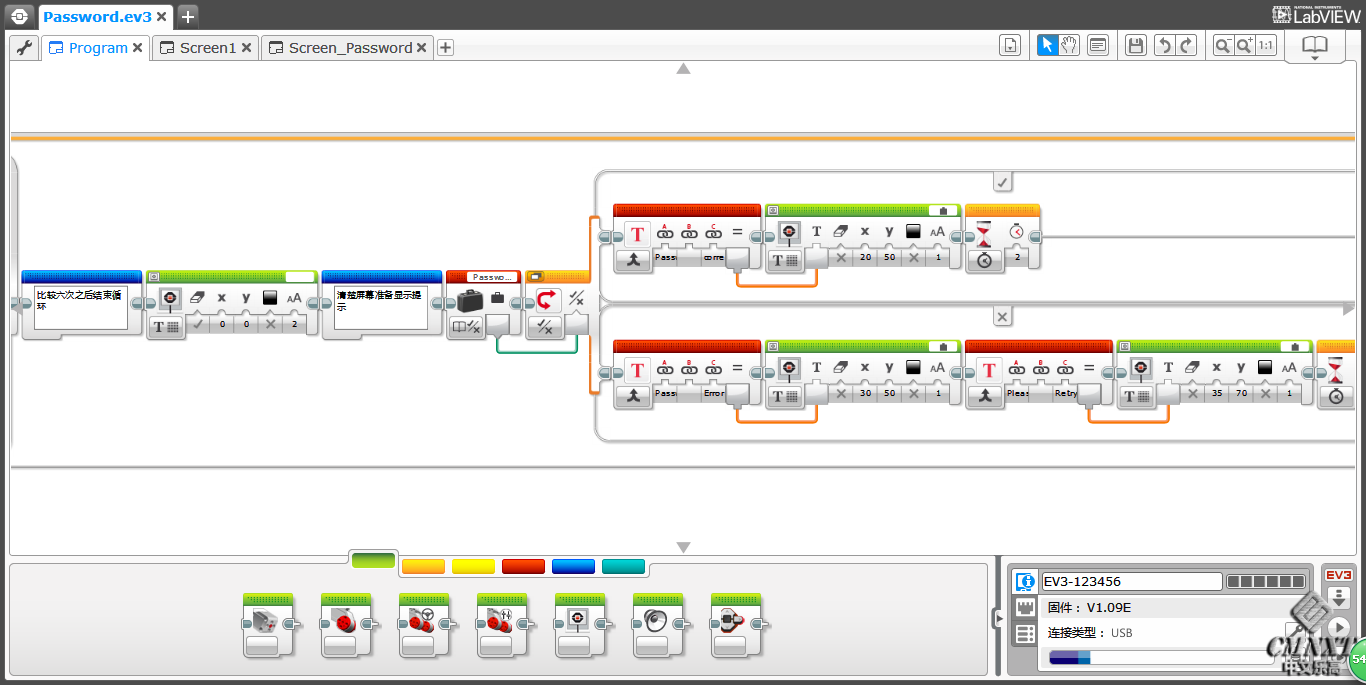Screen dimensions: 1366x685
Task: Reset zoom to 1:1
Action: click(x=1266, y=45)
